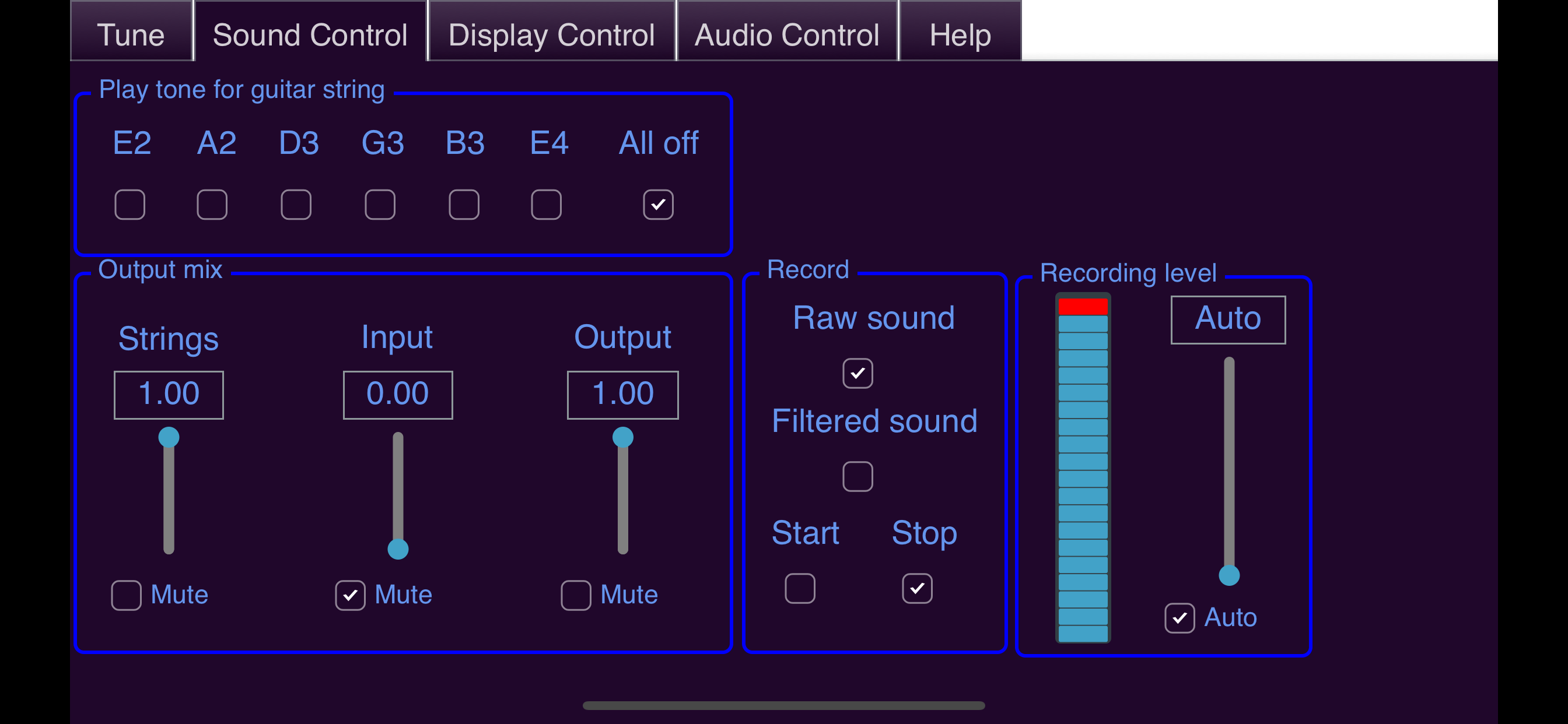Click the 'Recording level' group title
1568x724 pixels.
[x=1128, y=273]
